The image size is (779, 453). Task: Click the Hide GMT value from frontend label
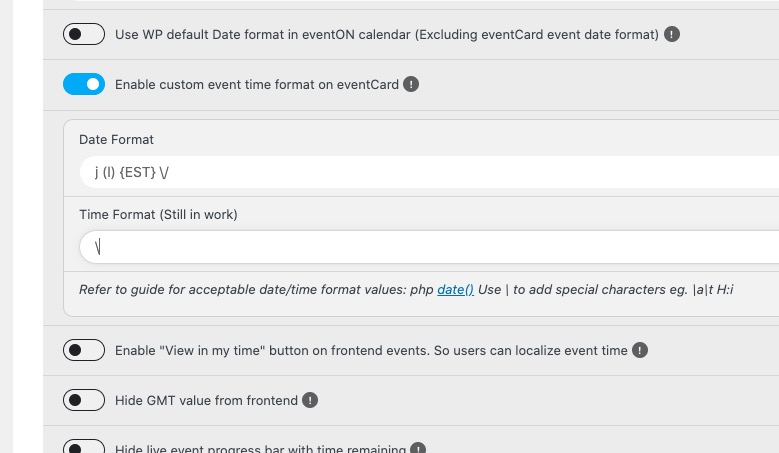pos(206,400)
